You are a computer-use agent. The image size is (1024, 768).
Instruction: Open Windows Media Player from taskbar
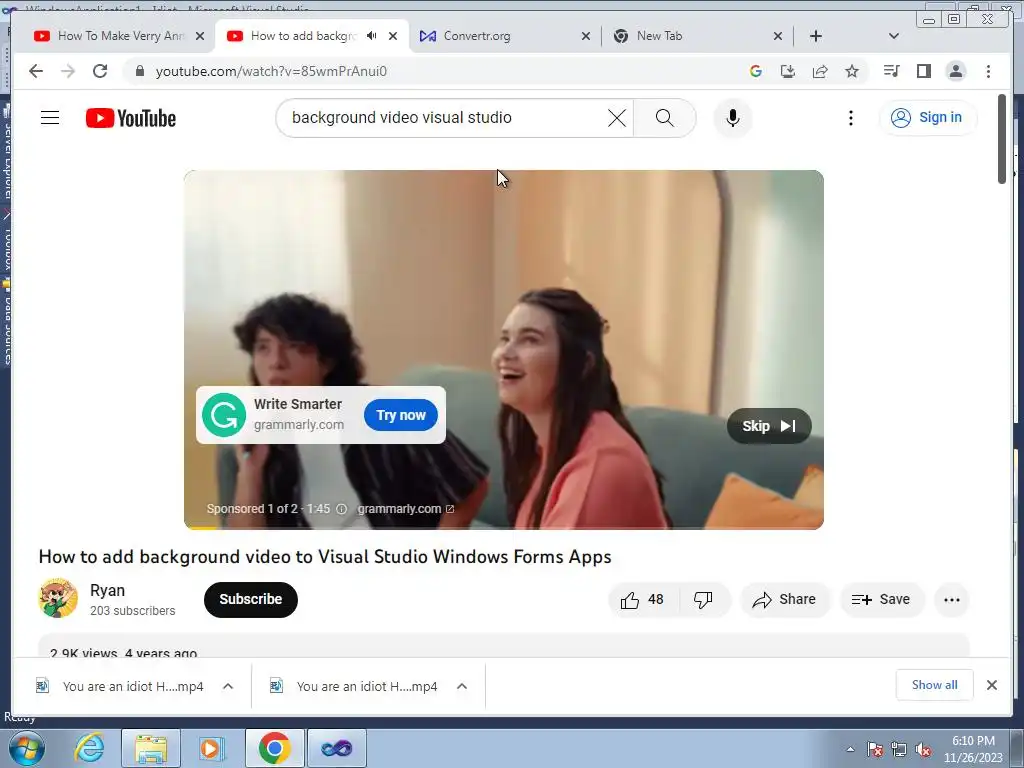[211, 748]
